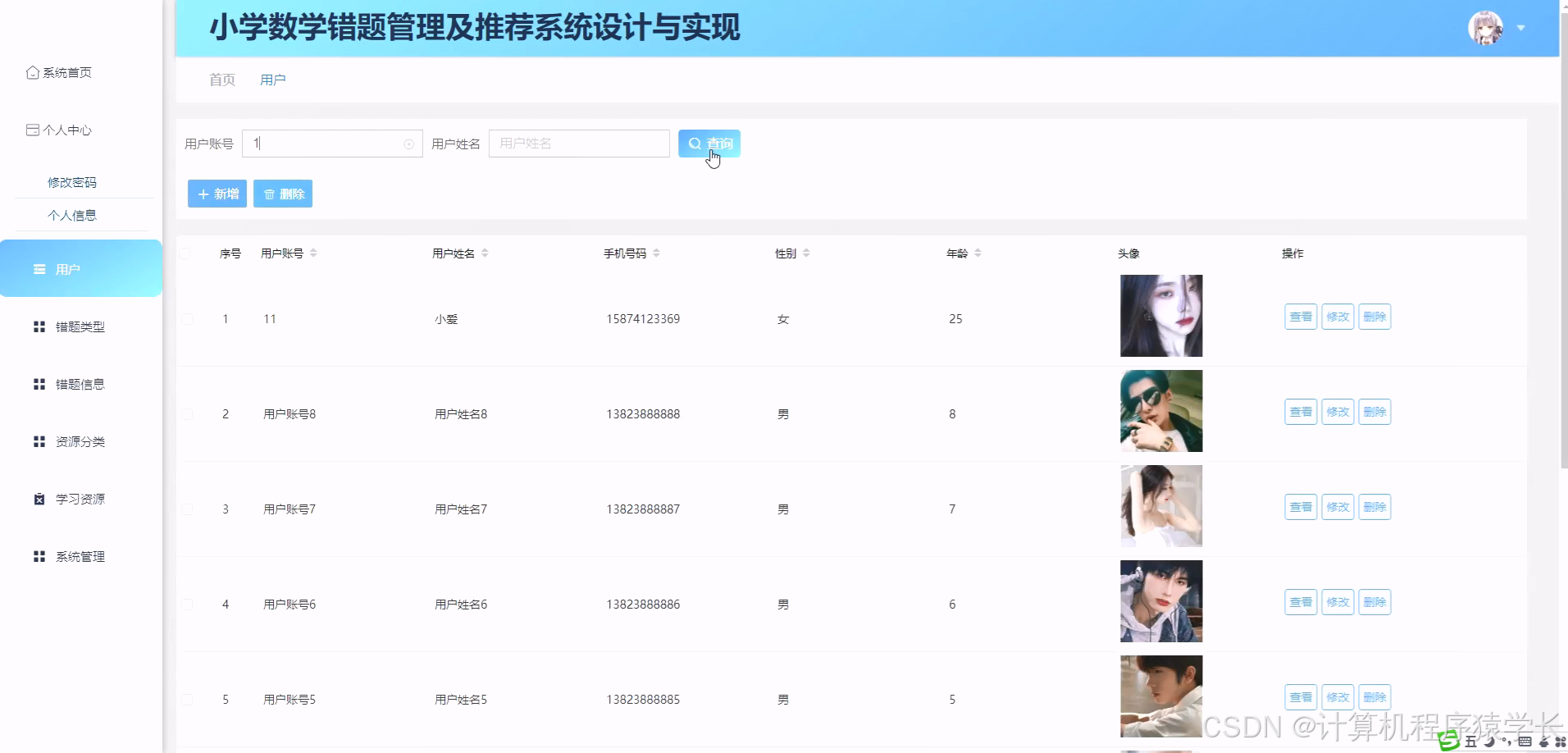This screenshot has height=753, width=1568.
Task: View details of 用户账号7
Action: click(x=1301, y=507)
